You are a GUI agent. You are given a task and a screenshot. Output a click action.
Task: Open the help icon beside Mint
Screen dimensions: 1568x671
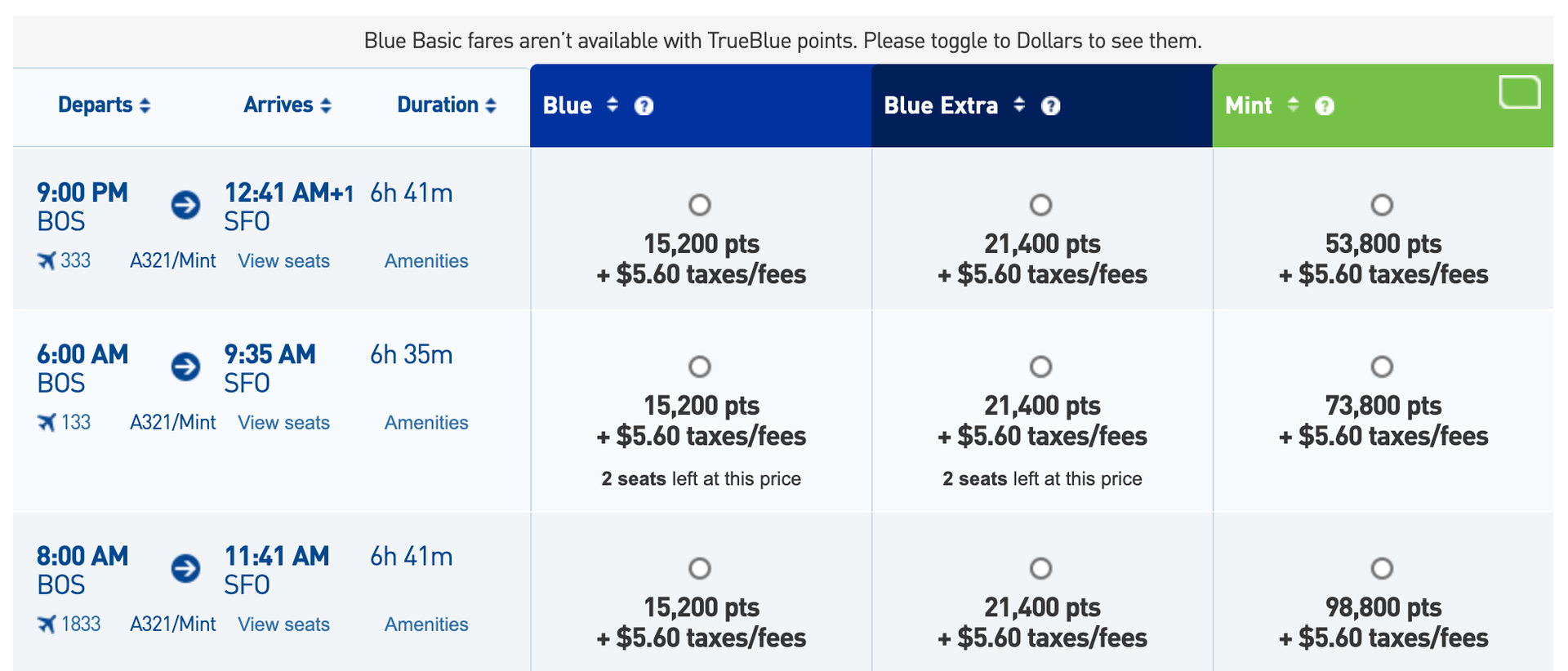(x=1325, y=105)
